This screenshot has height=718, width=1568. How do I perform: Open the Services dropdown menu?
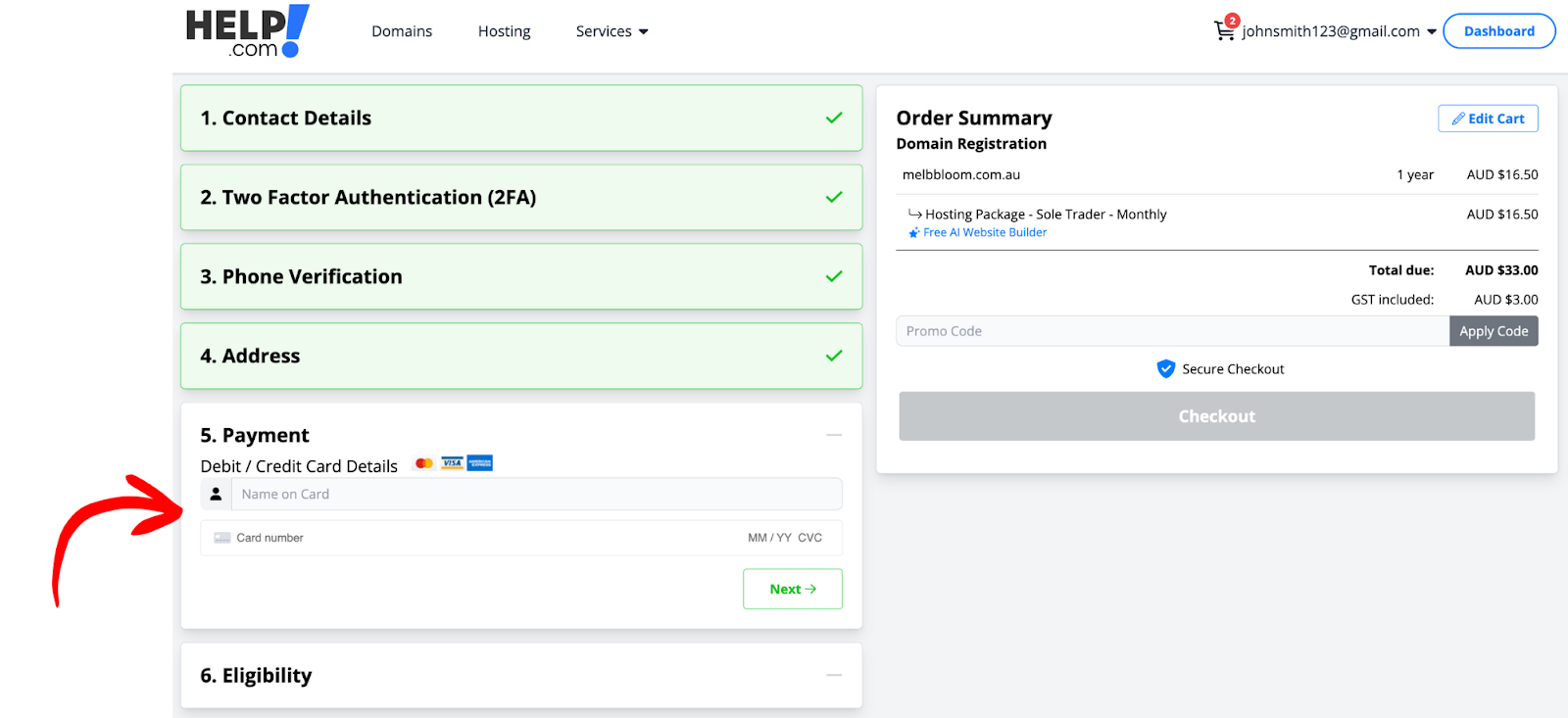tap(612, 31)
